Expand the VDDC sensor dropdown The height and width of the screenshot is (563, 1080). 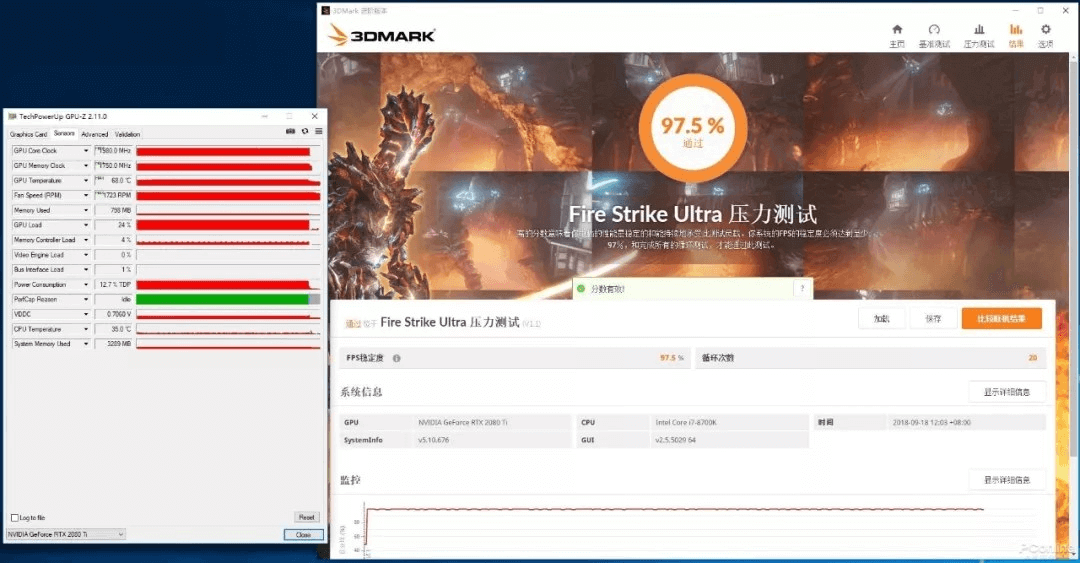click(x=86, y=314)
